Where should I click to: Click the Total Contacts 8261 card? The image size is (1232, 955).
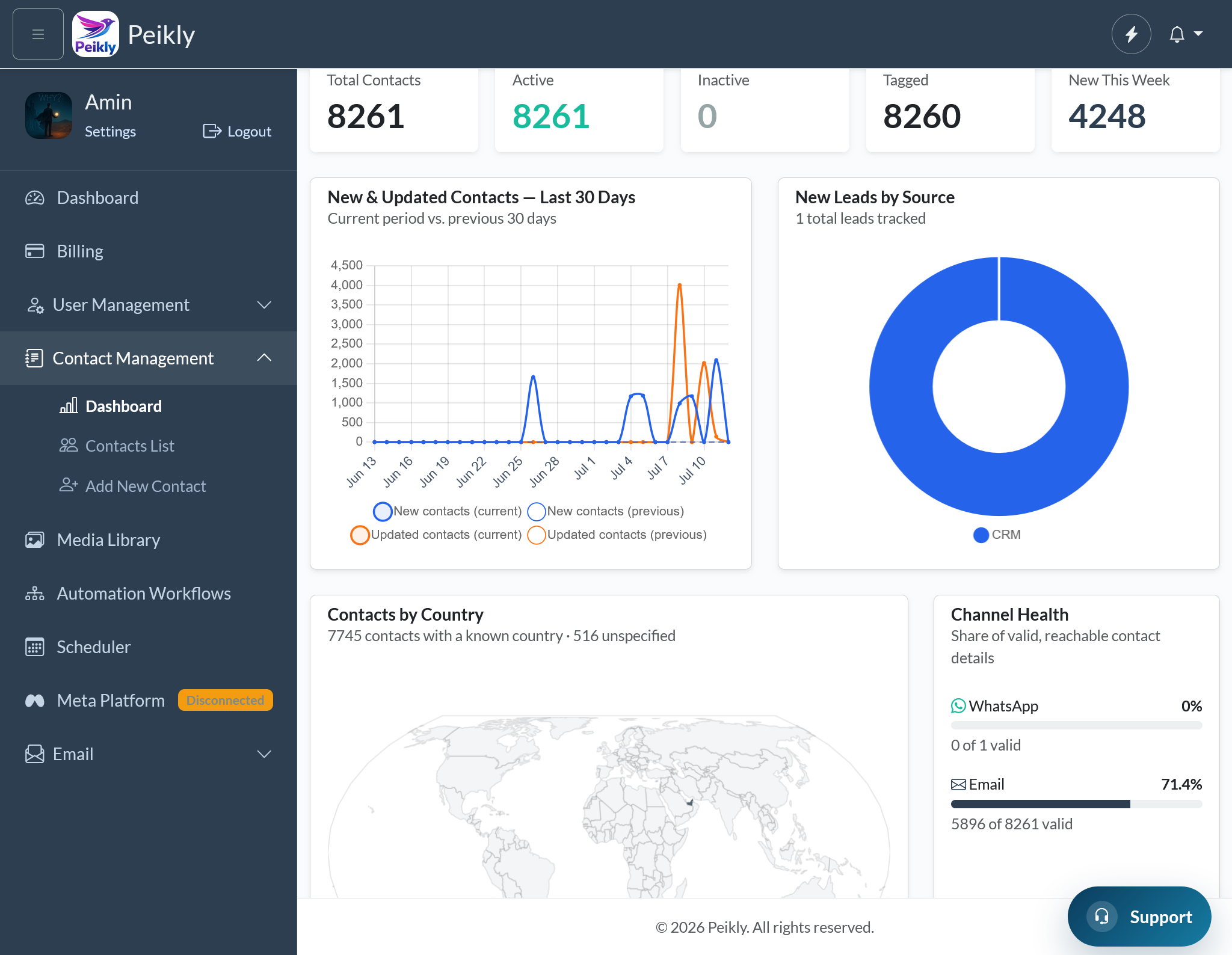394,110
